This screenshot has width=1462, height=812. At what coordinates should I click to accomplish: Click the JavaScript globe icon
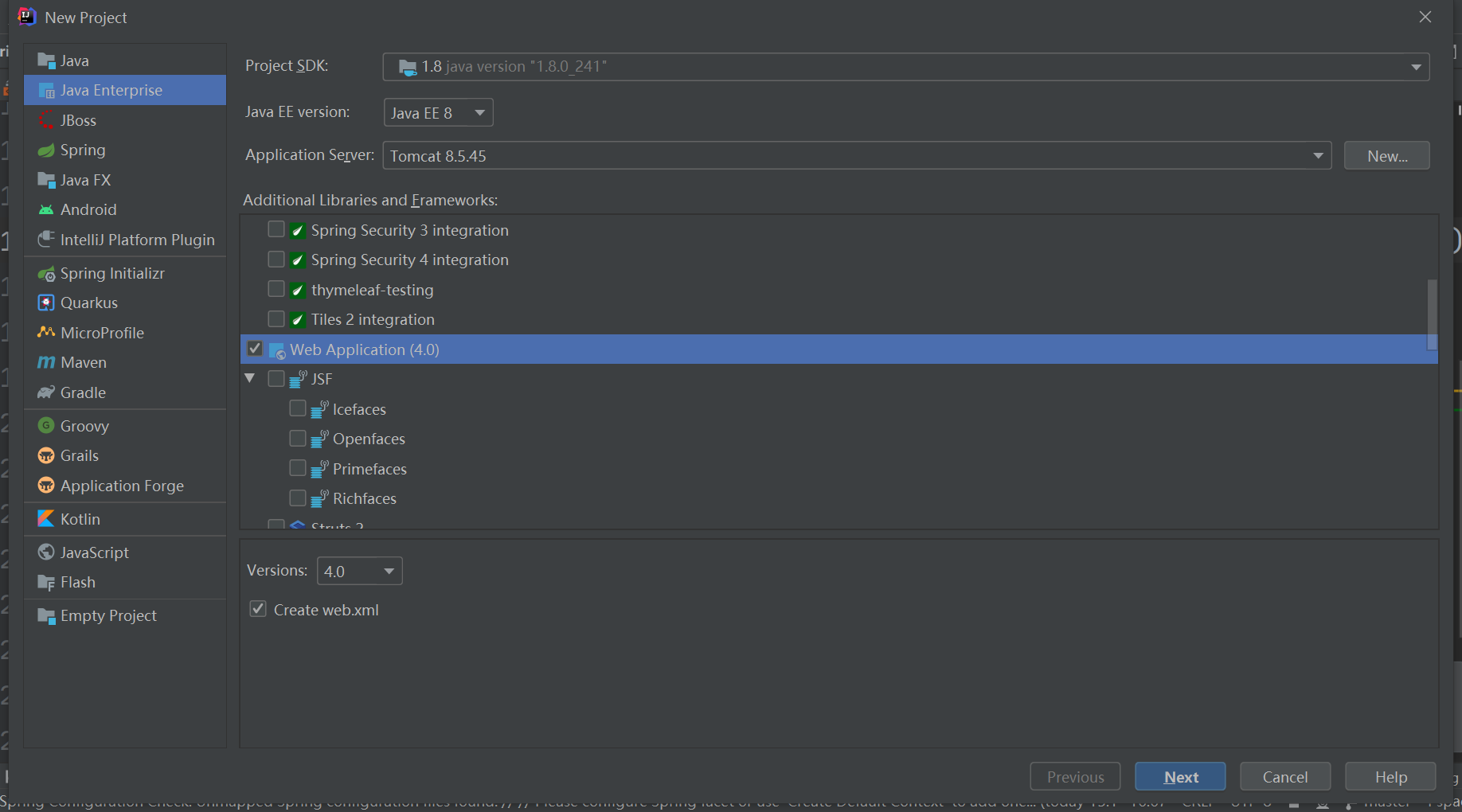46,552
